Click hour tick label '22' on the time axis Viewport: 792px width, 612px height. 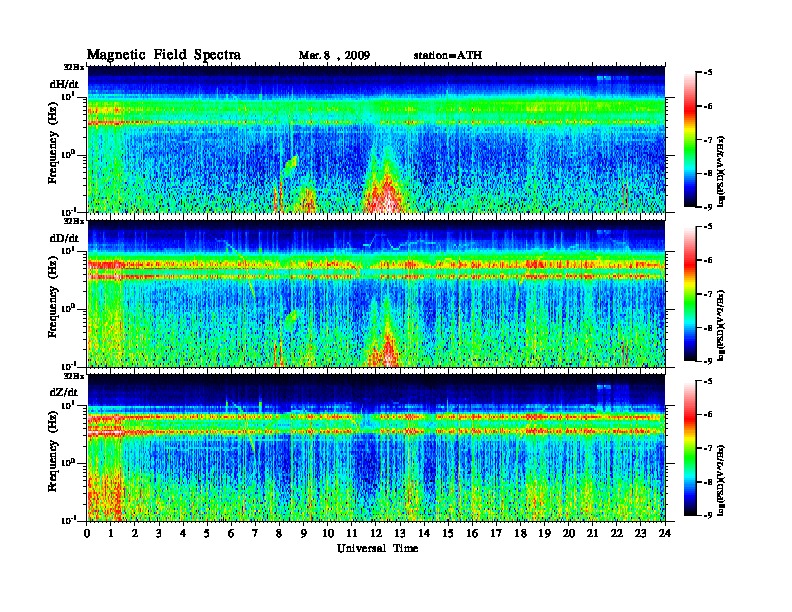pyautogui.click(x=617, y=534)
